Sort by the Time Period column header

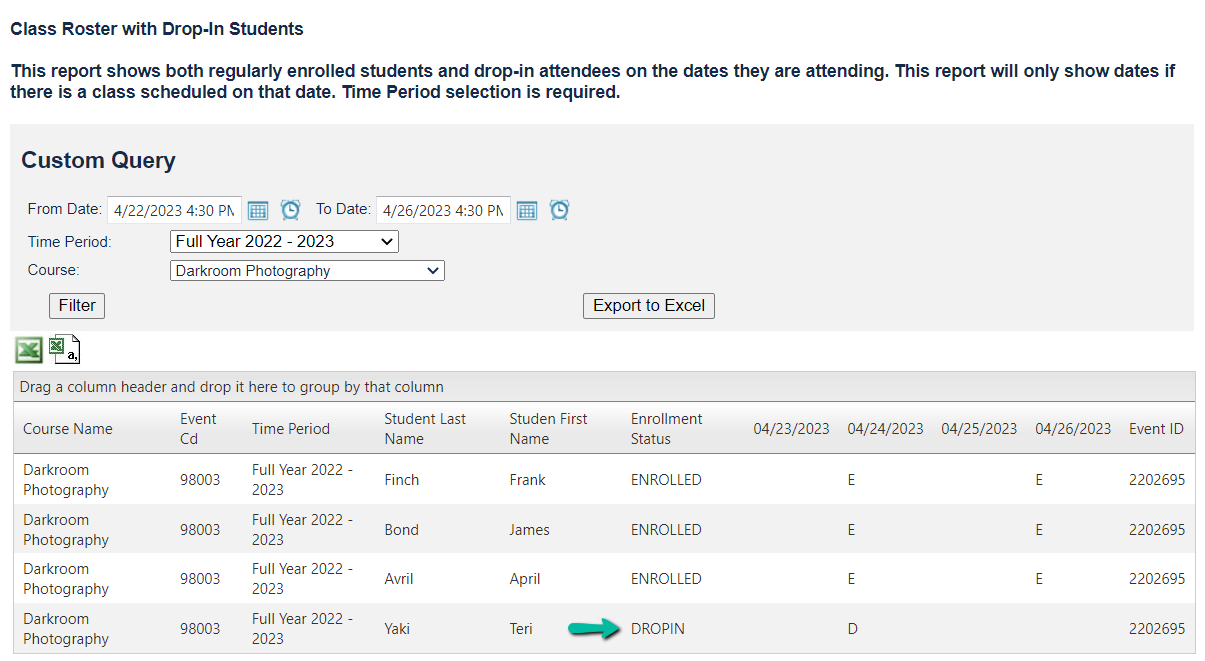291,428
